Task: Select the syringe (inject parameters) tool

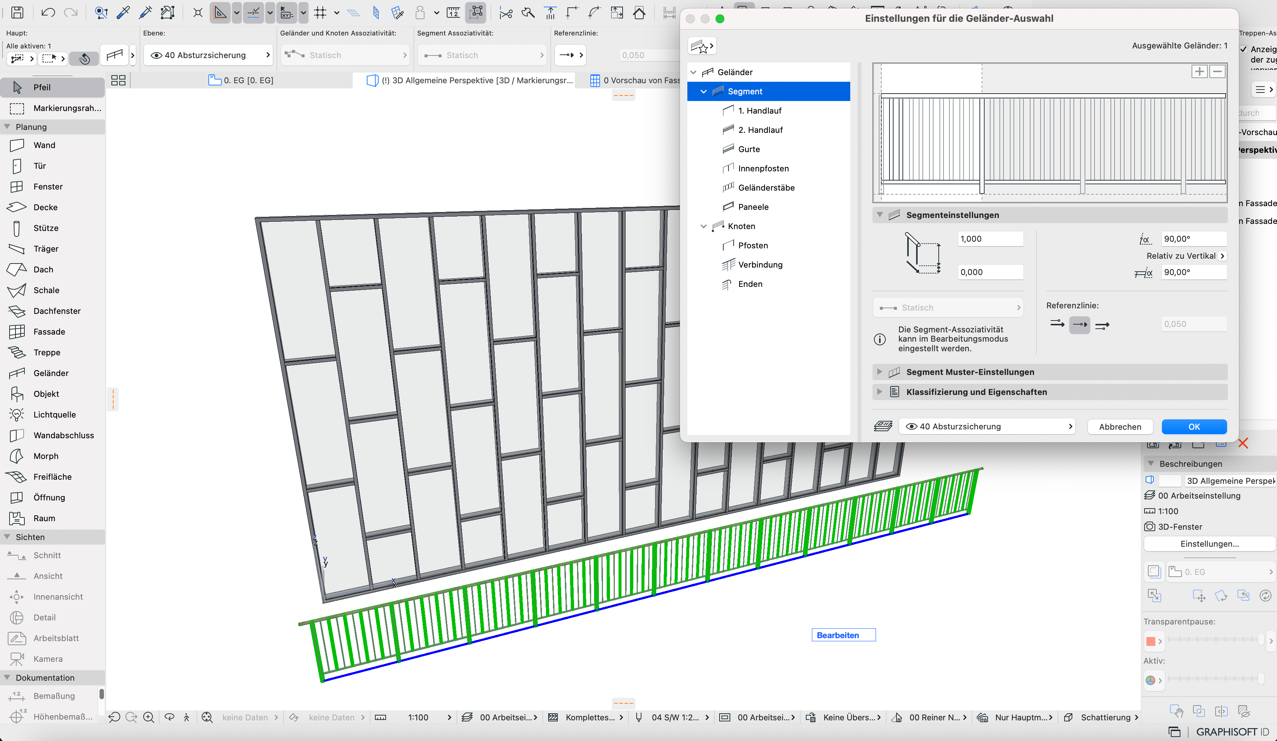Action: click(145, 13)
